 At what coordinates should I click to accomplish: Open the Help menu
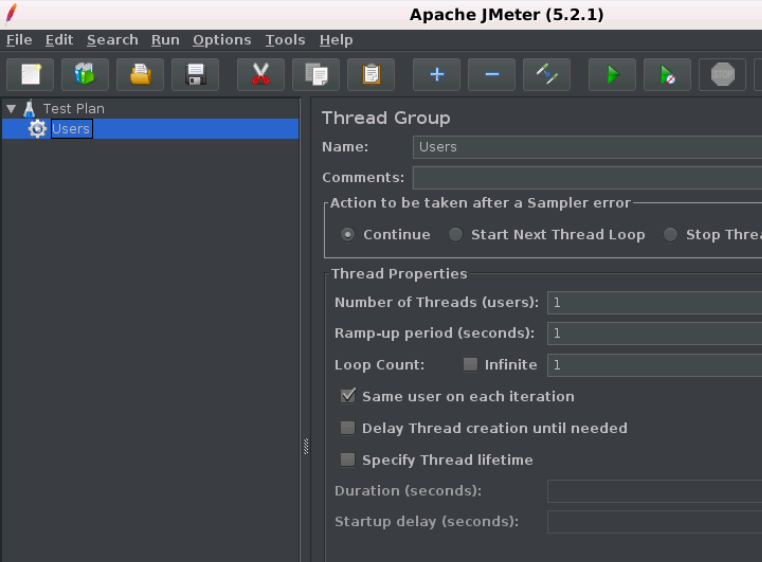336,40
